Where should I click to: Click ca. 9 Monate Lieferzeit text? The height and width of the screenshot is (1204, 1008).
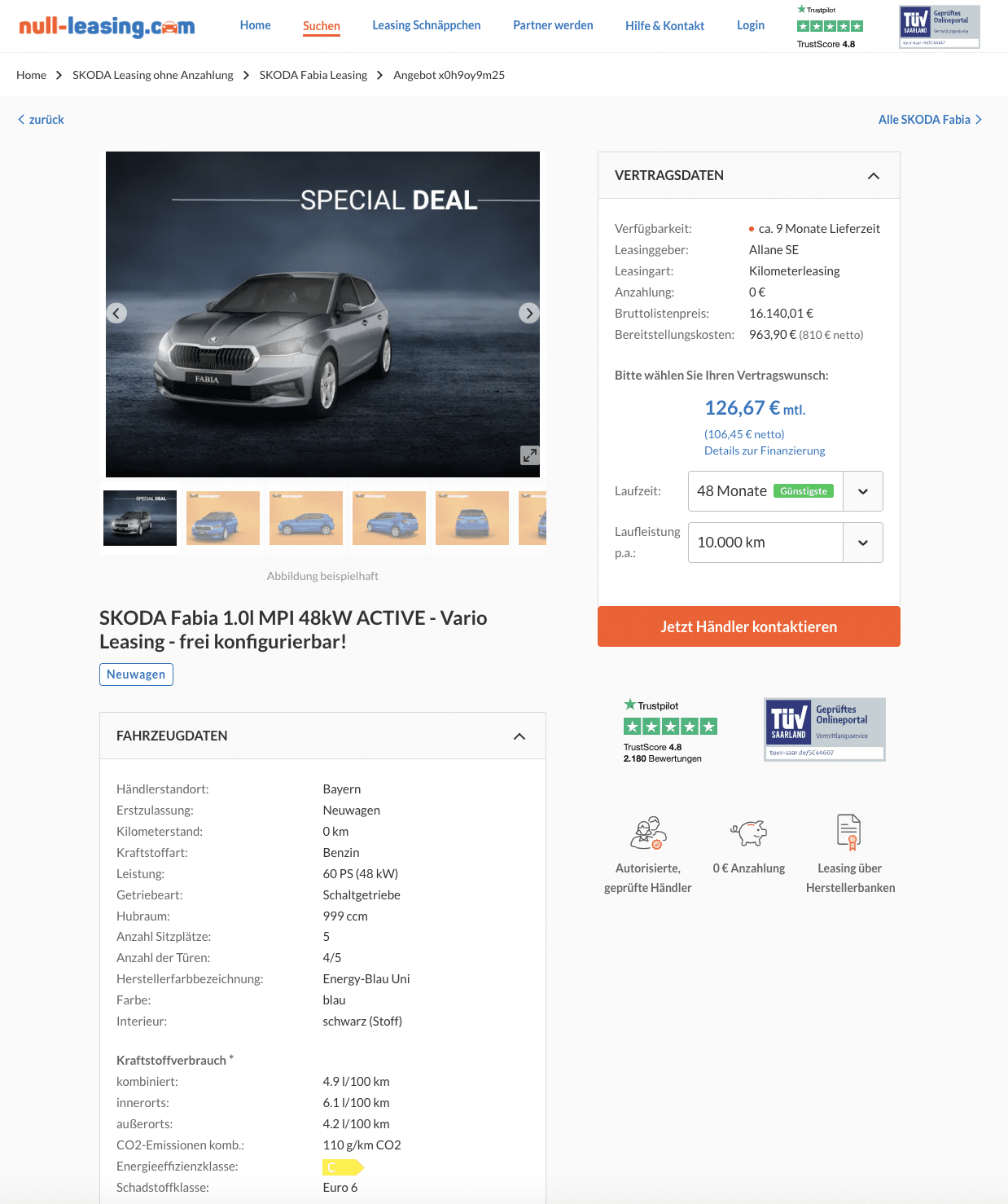pyautogui.click(x=819, y=229)
